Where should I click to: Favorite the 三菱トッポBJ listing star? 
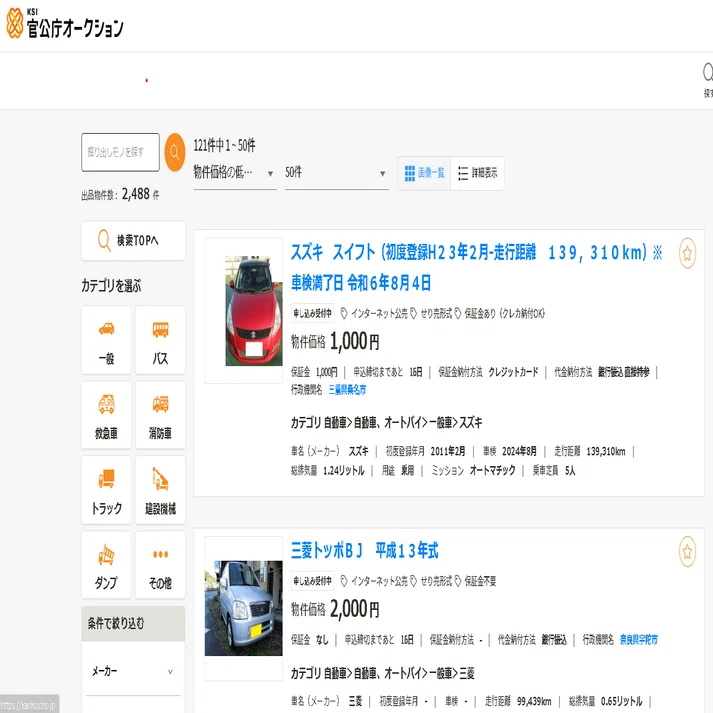[687, 552]
